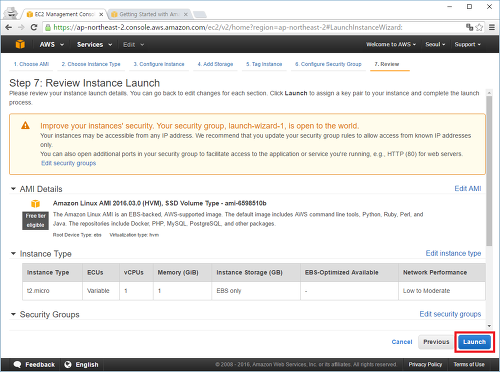
Task: Close the EC2 Management Console tab
Action: (101, 14)
